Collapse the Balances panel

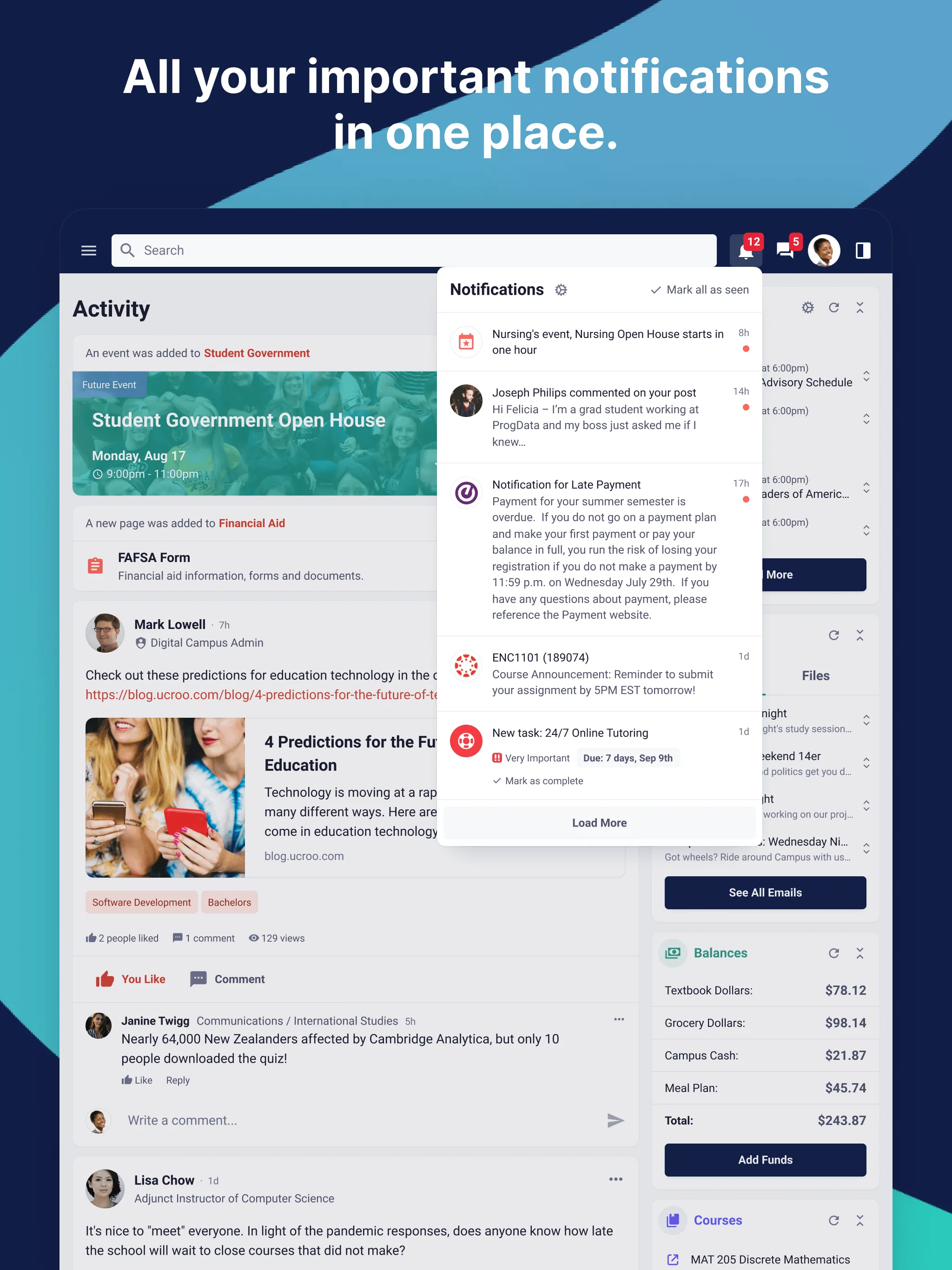tap(858, 953)
